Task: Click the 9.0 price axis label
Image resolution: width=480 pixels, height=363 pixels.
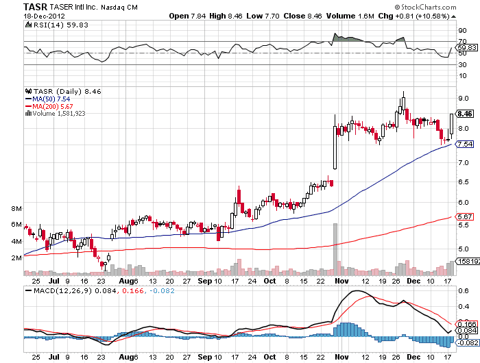Action: point(464,98)
